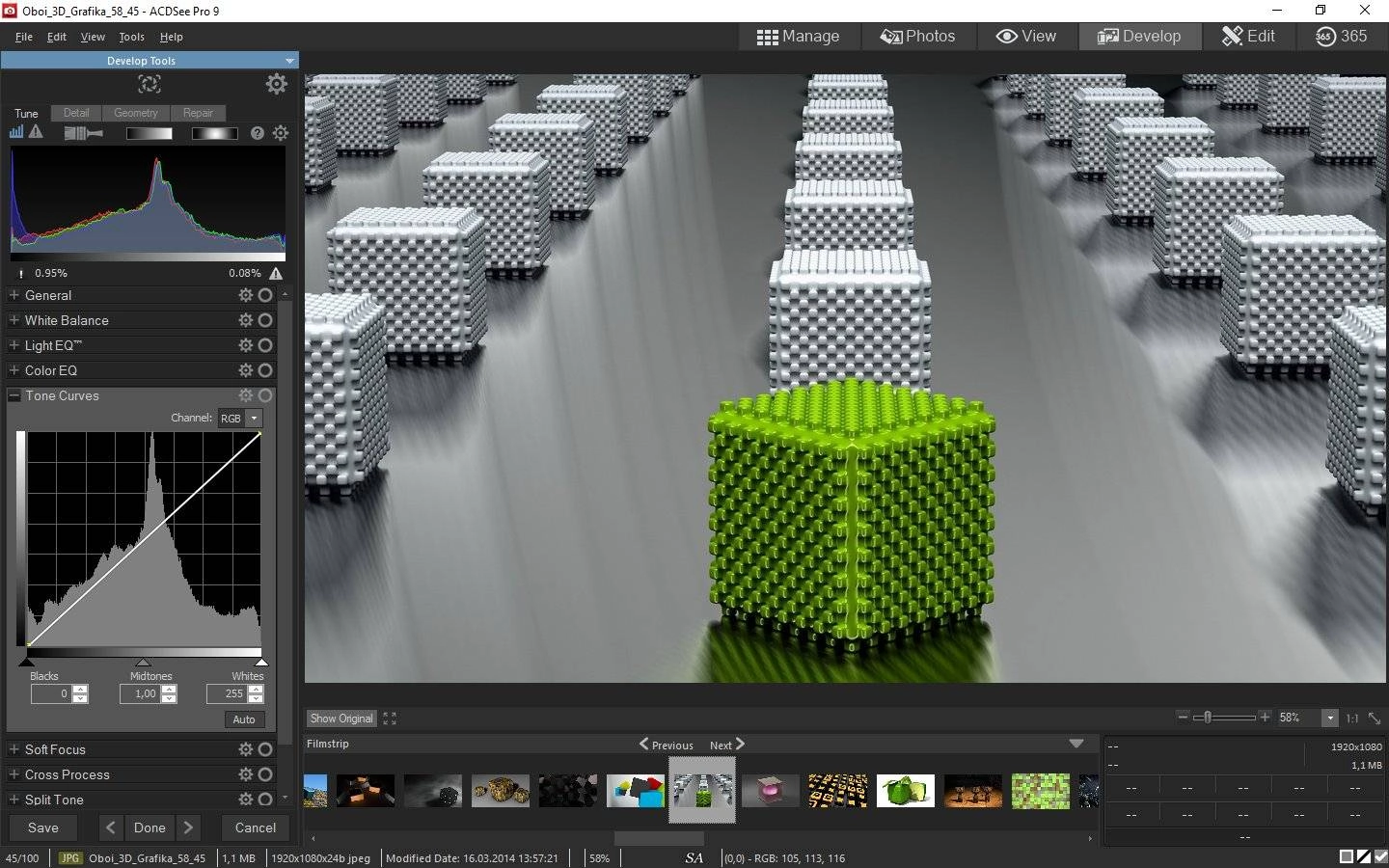Toggle the Tone Curves on/off circle
Viewport: 1389px width, 868px height.
coord(265,395)
